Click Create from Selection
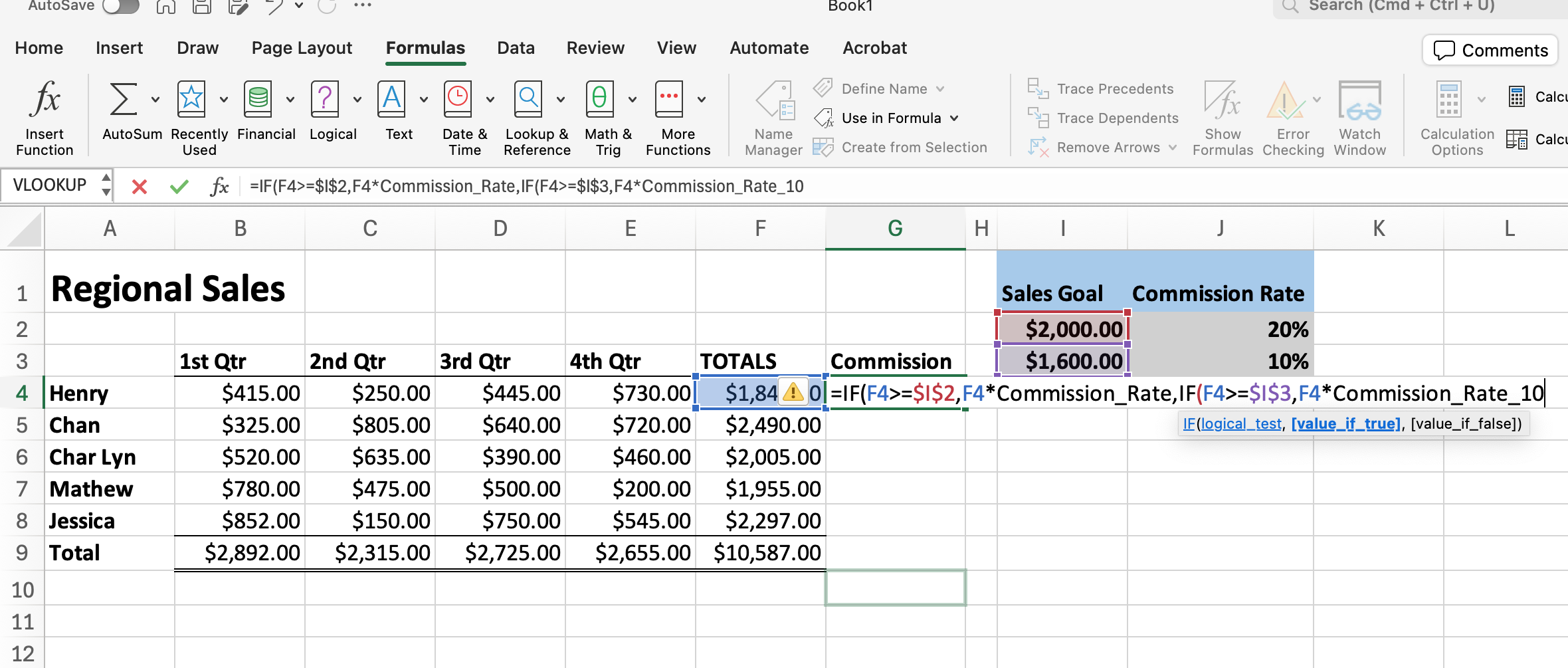This screenshot has height=668, width=1568. point(900,148)
